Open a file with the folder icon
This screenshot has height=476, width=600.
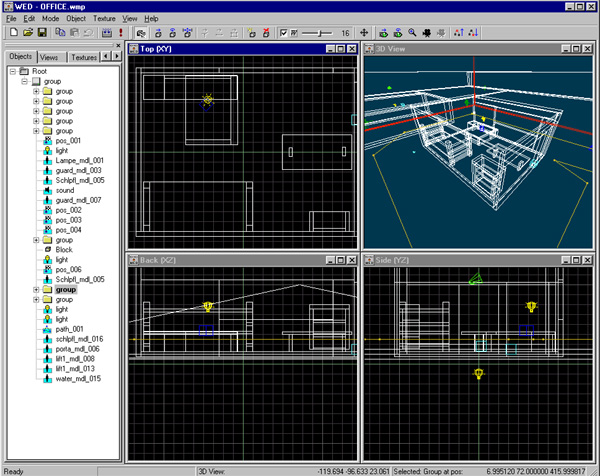point(26,33)
